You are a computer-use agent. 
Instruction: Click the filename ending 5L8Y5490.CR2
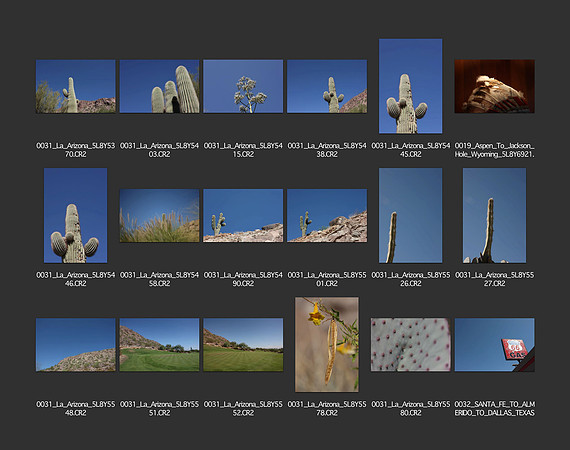[x=243, y=279]
